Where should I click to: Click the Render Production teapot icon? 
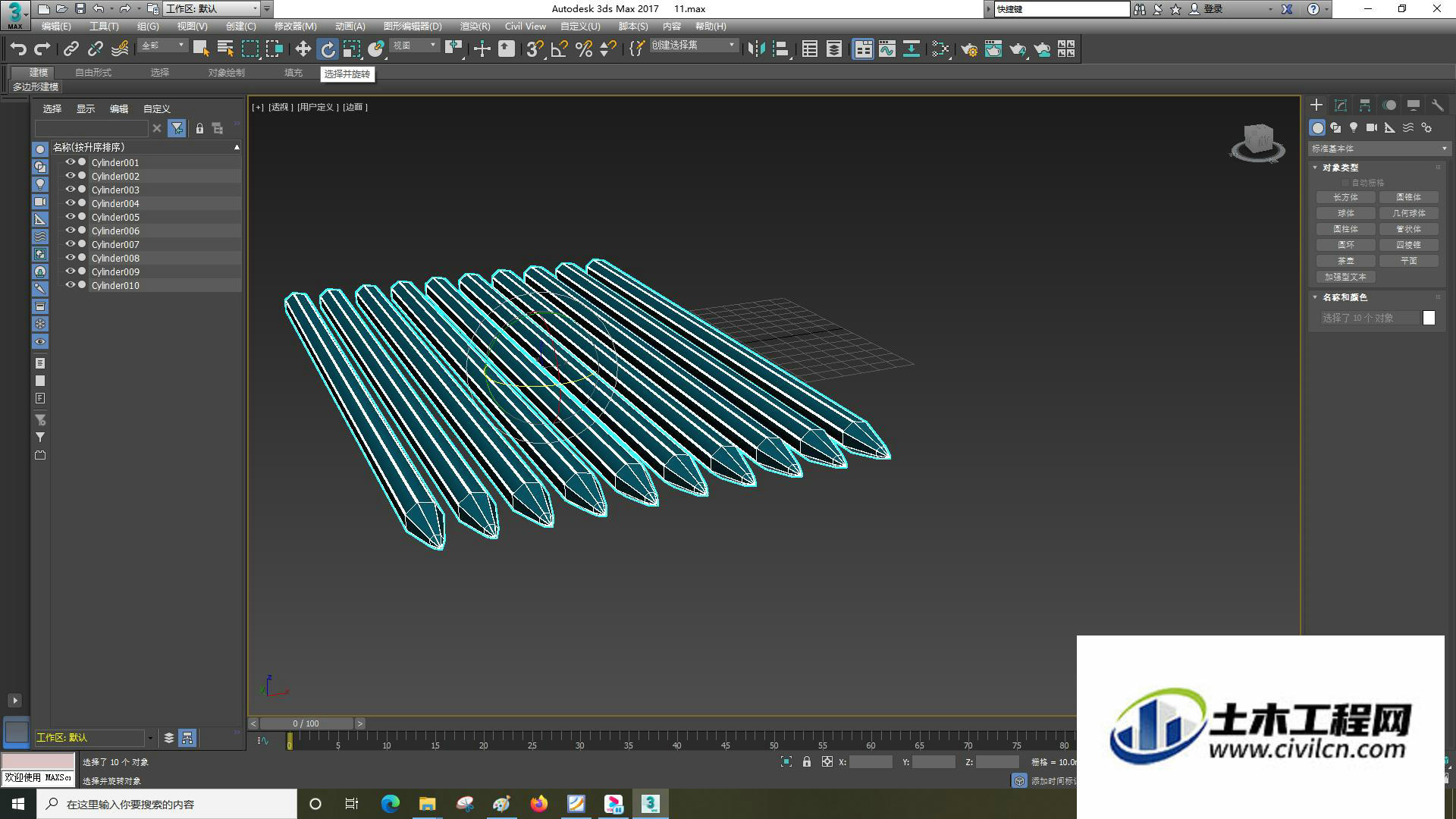1017,49
